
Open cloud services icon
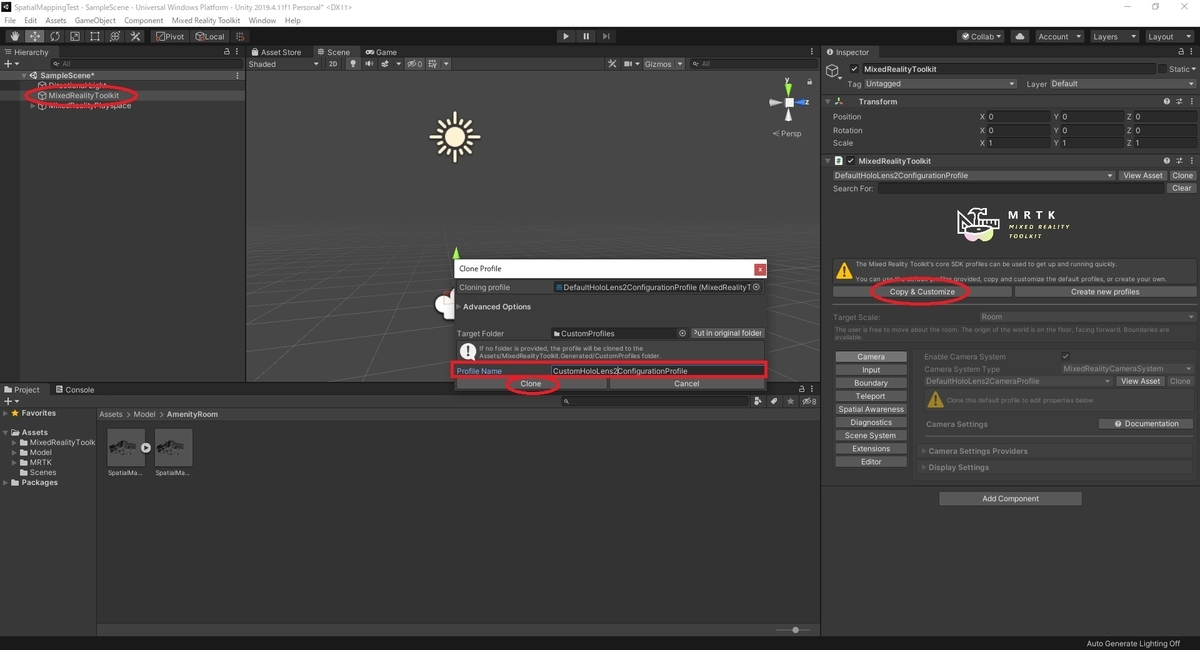coord(1019,36)
